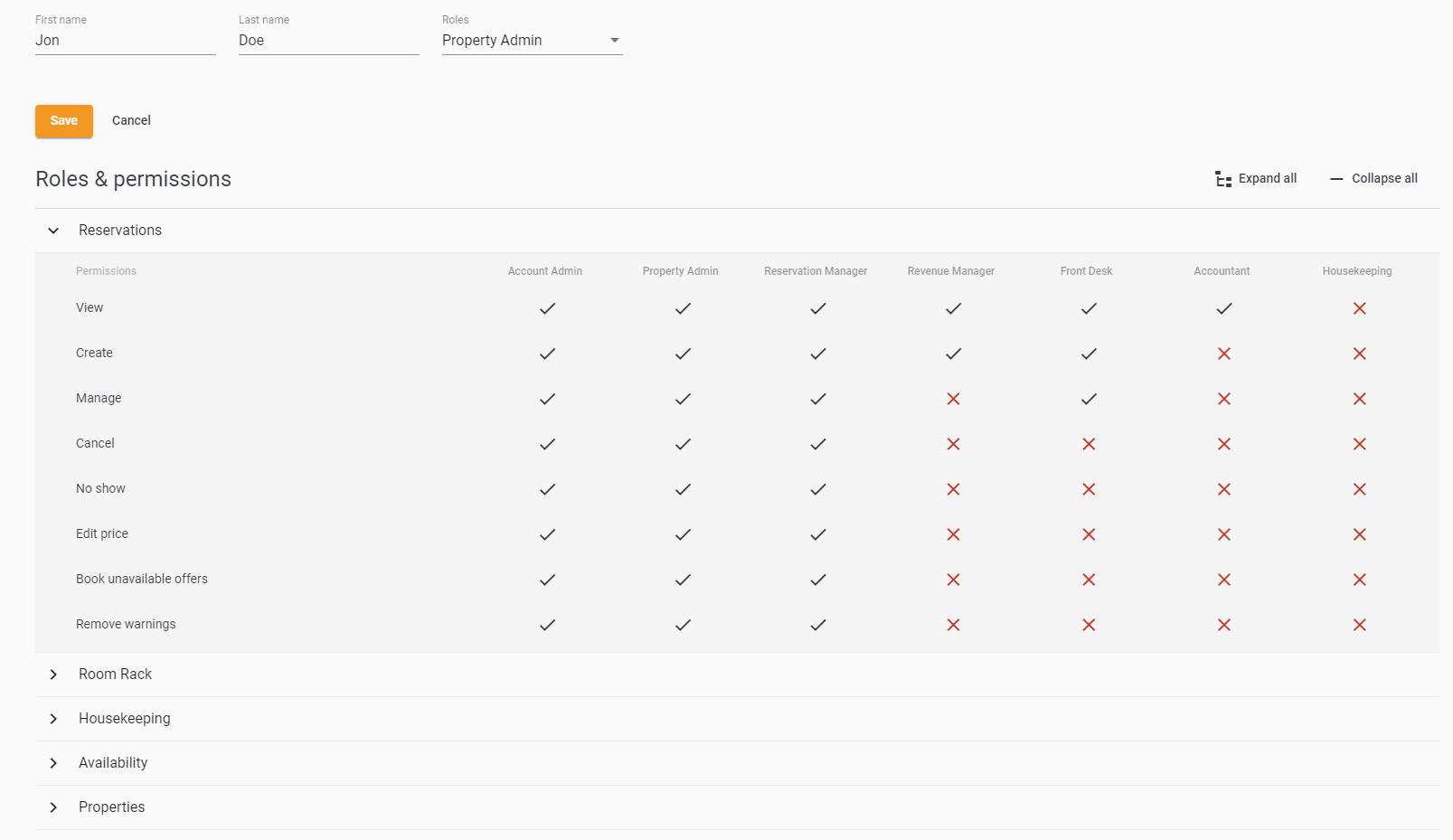Image resolution: width=1453 pixels, height=840 pixels.
Task: Click Property Admin checkmark in Remove warnings row
Action: point(683,625)
